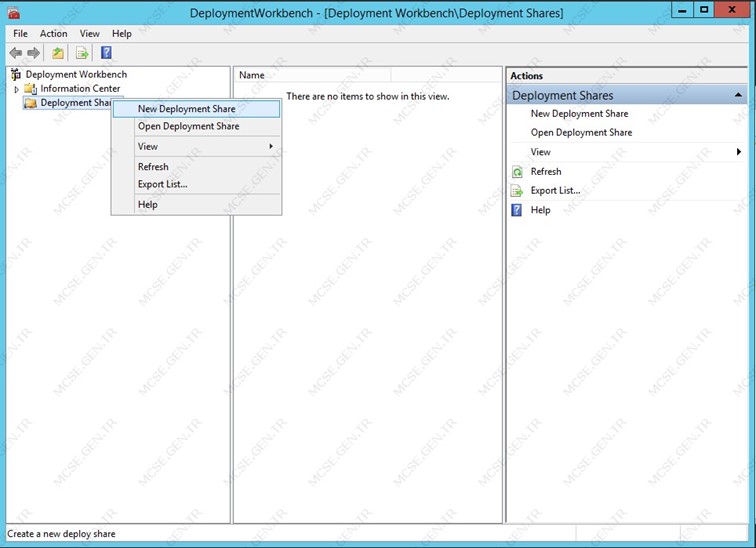Click the Refresh icon in Actions pane

517,172
